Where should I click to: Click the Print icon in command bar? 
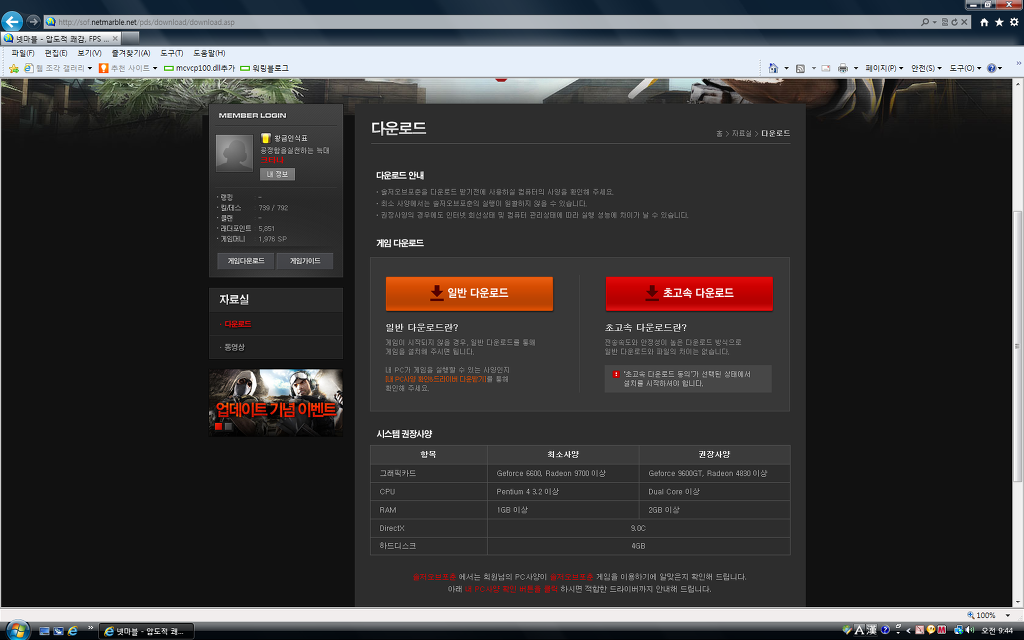pos(843,68)
